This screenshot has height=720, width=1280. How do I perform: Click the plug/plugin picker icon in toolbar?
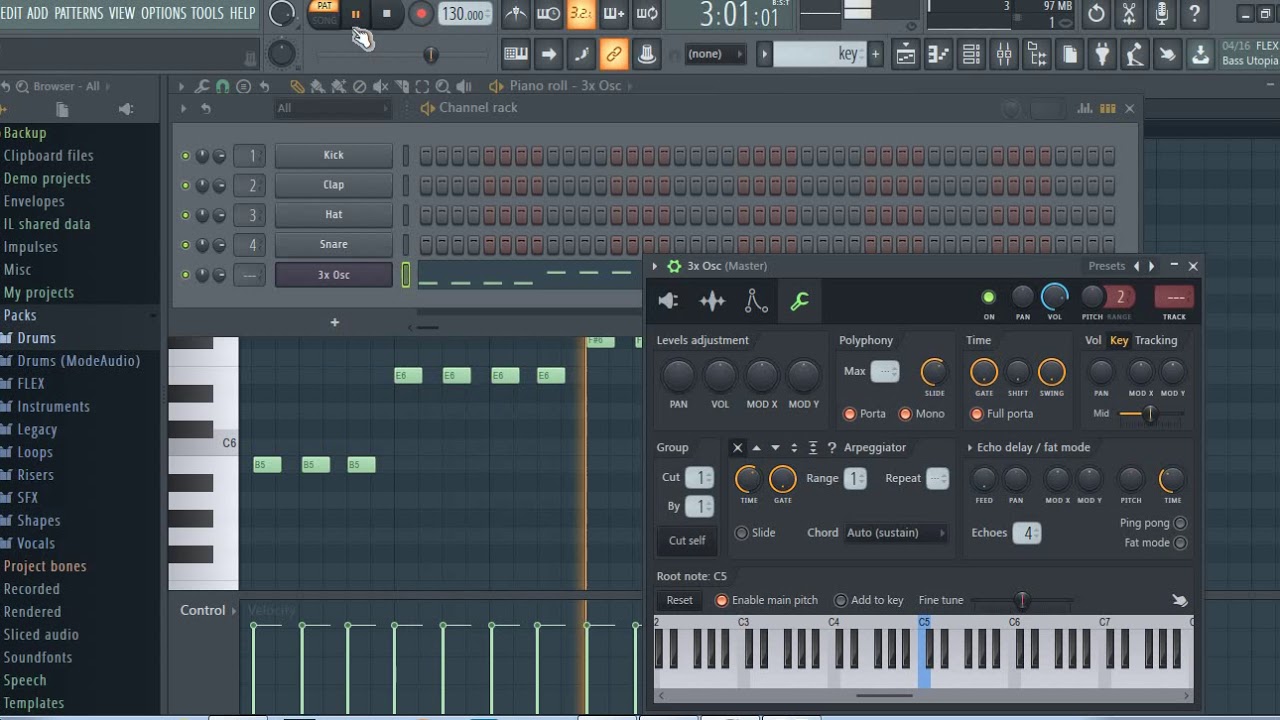[1102, 54]
